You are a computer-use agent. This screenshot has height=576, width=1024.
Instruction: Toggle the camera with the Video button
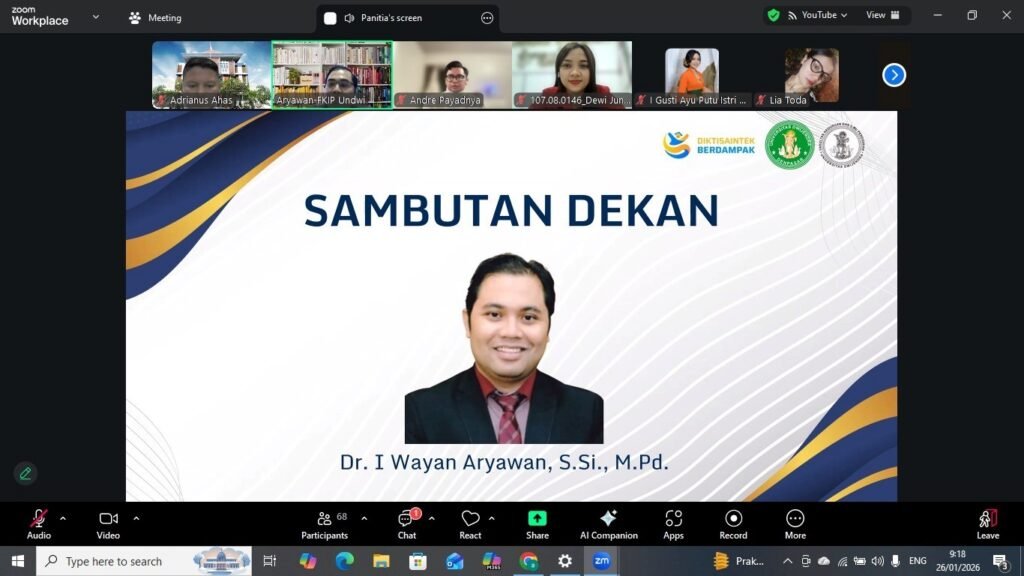(x=108, y=523)
